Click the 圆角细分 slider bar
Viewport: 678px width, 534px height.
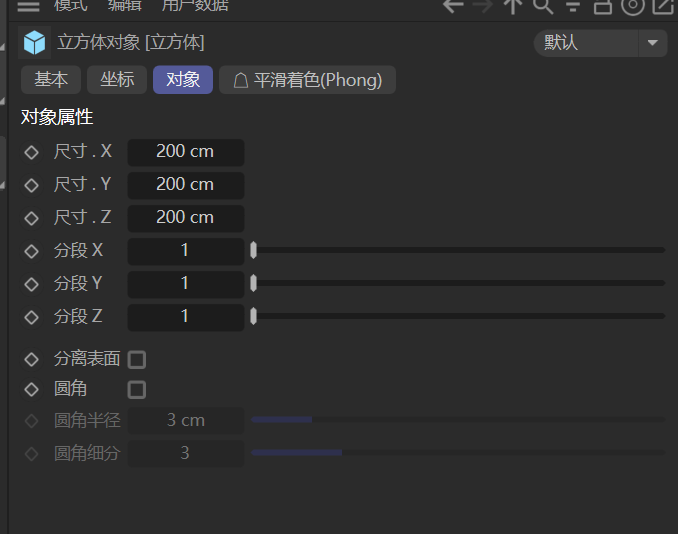click(x=458, y=452)
